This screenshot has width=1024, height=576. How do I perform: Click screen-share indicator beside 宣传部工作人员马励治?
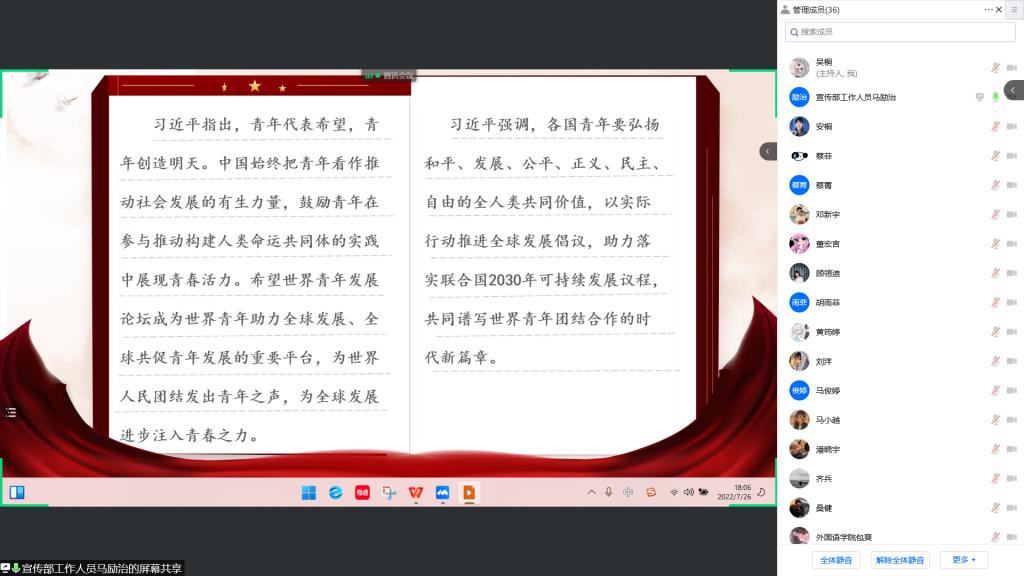(x=980, y=97)
